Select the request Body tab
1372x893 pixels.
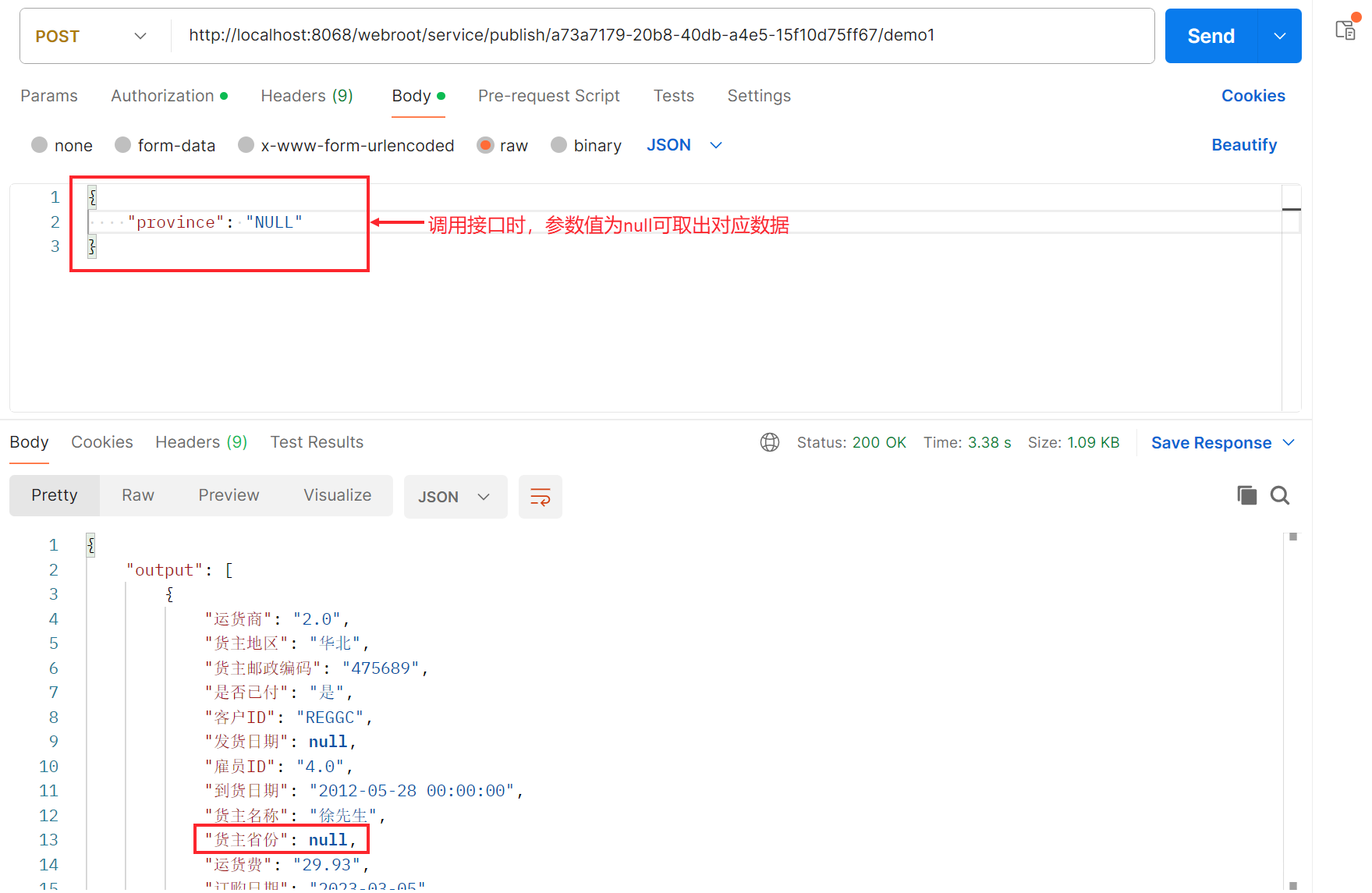click(x=418, y=96)
